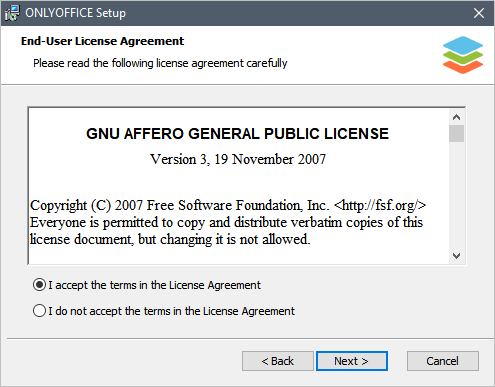The image size is (495, 387).
Task: Go to the previous step with Back
Action: [278, 361]
